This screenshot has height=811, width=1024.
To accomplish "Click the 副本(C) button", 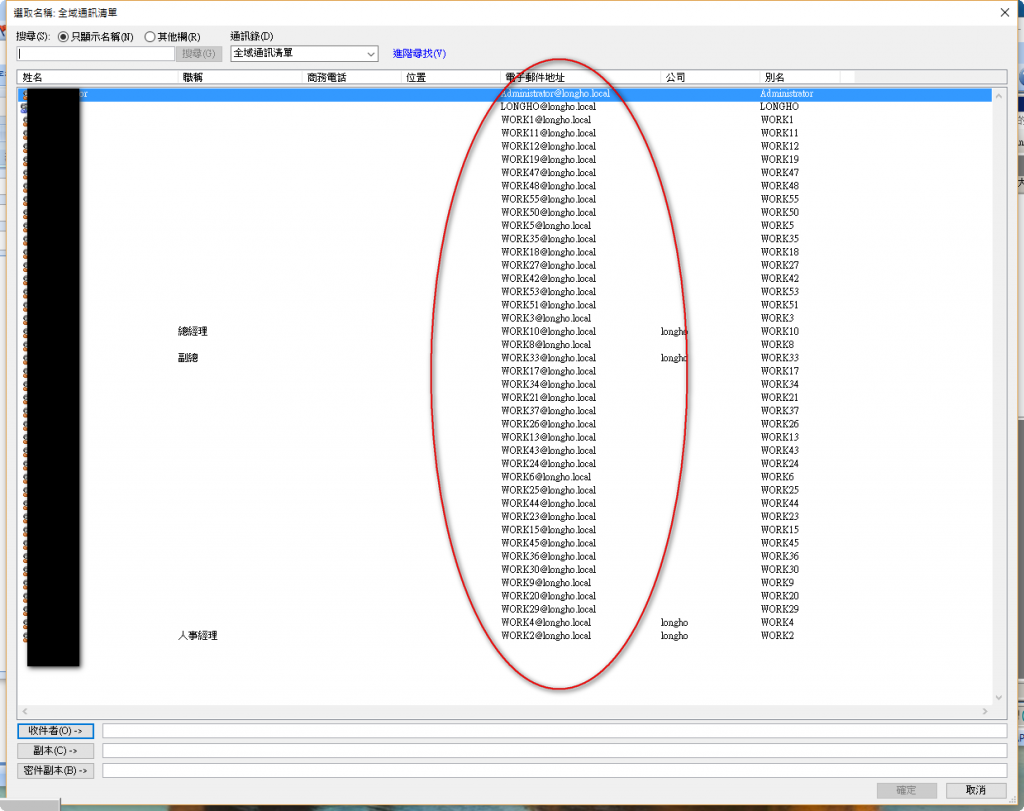I will click(56, 751).
